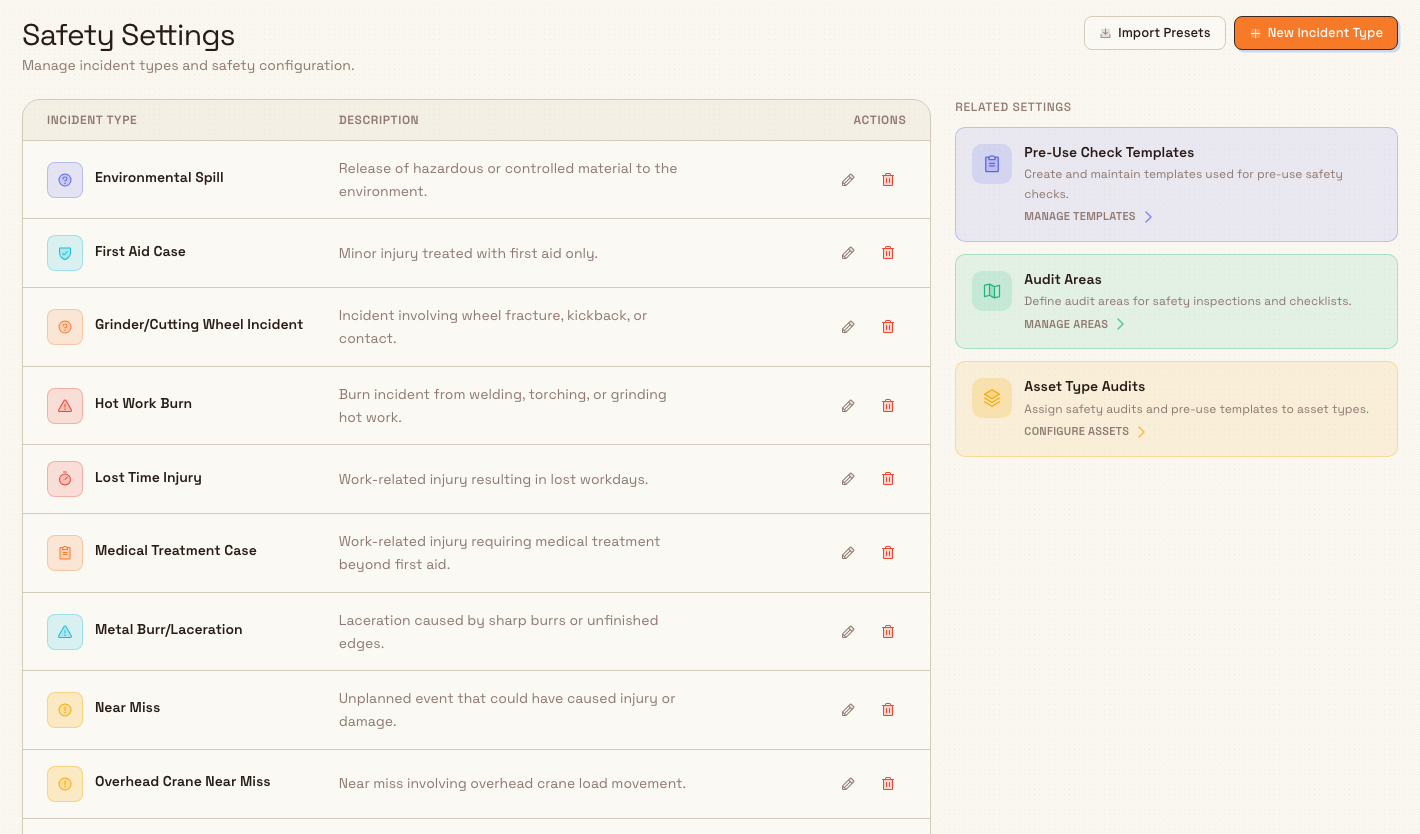Click the orange icon for Grinder/Cutting Wheel Incident
This screenshot has height=834, width=1420.
tap(65, 327)
